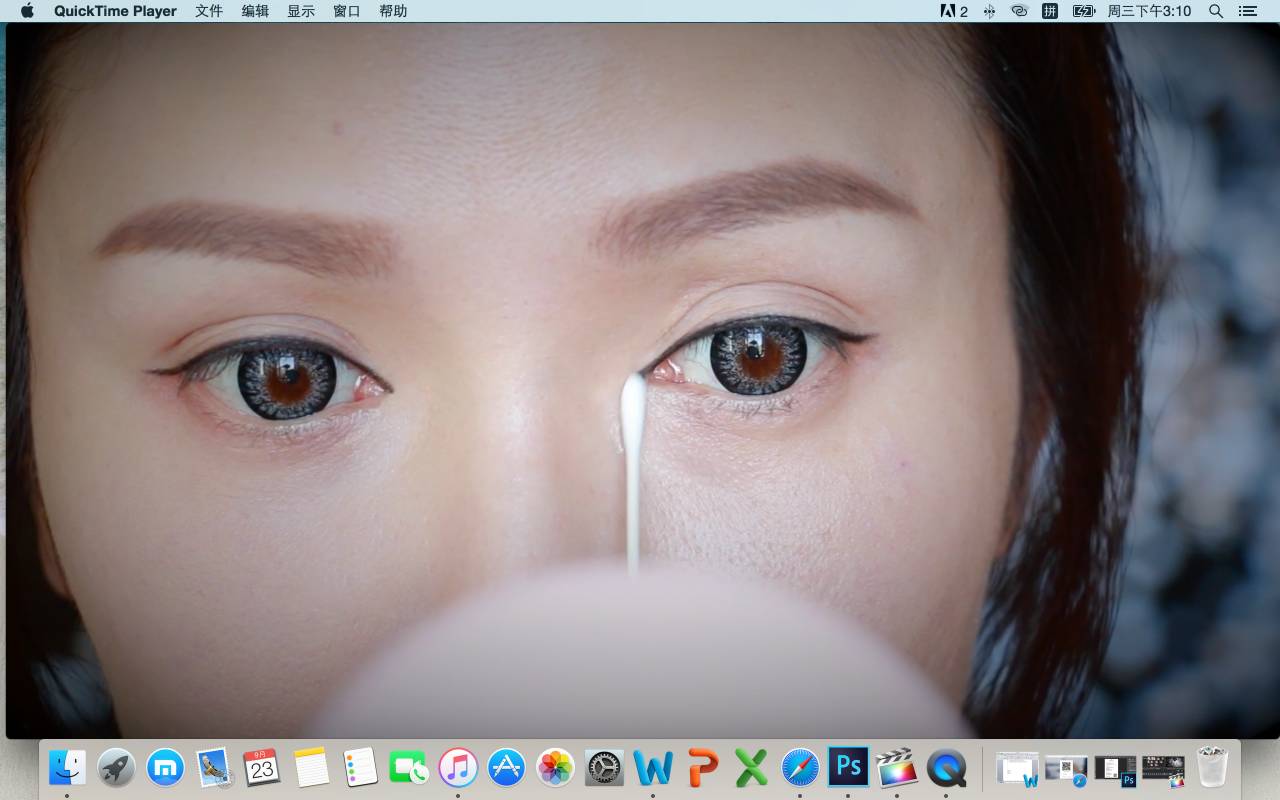This screenshot has height=800, width=1280.
Task: Switch to Photoshop from the Dock
Action: click(x=848, y=768)
